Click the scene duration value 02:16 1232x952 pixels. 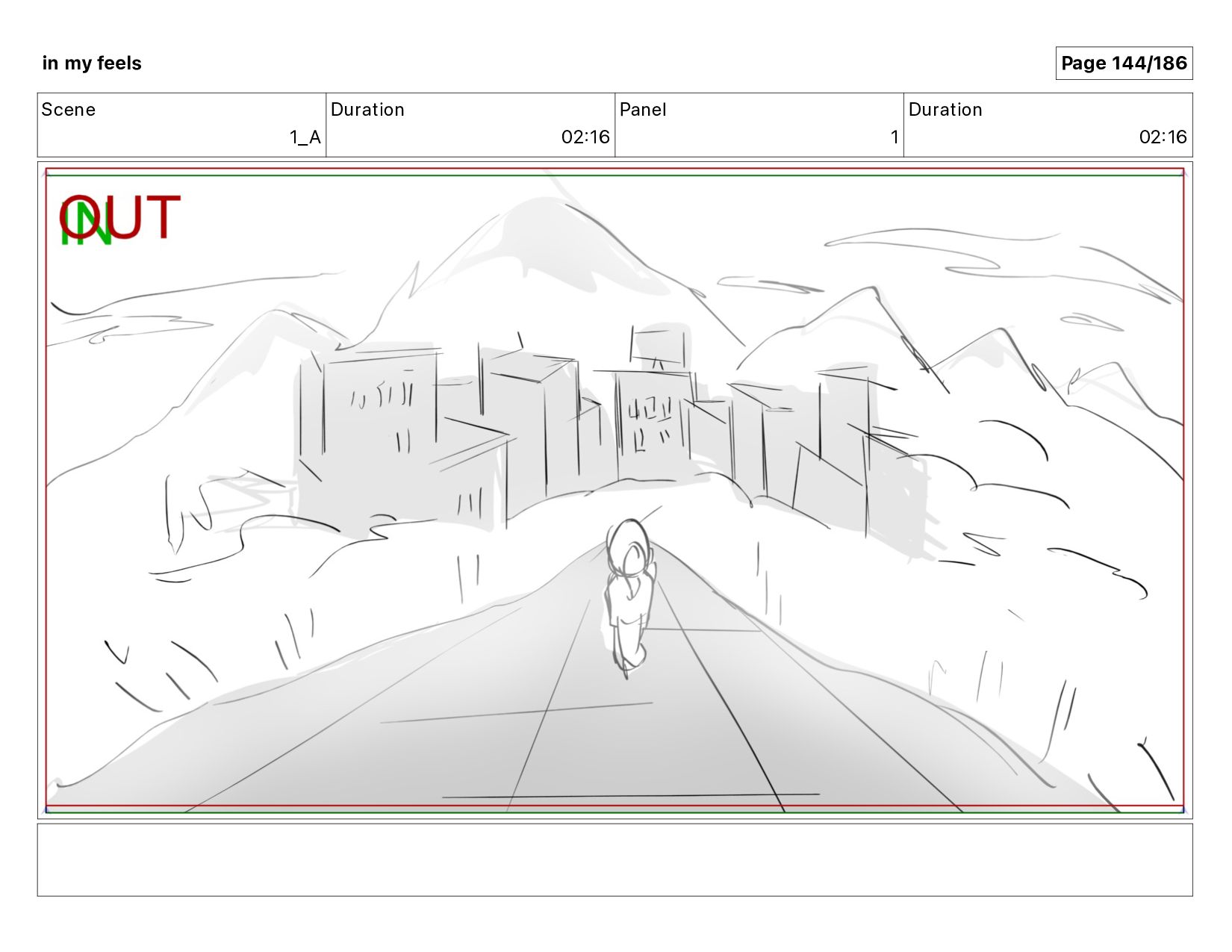585,137
